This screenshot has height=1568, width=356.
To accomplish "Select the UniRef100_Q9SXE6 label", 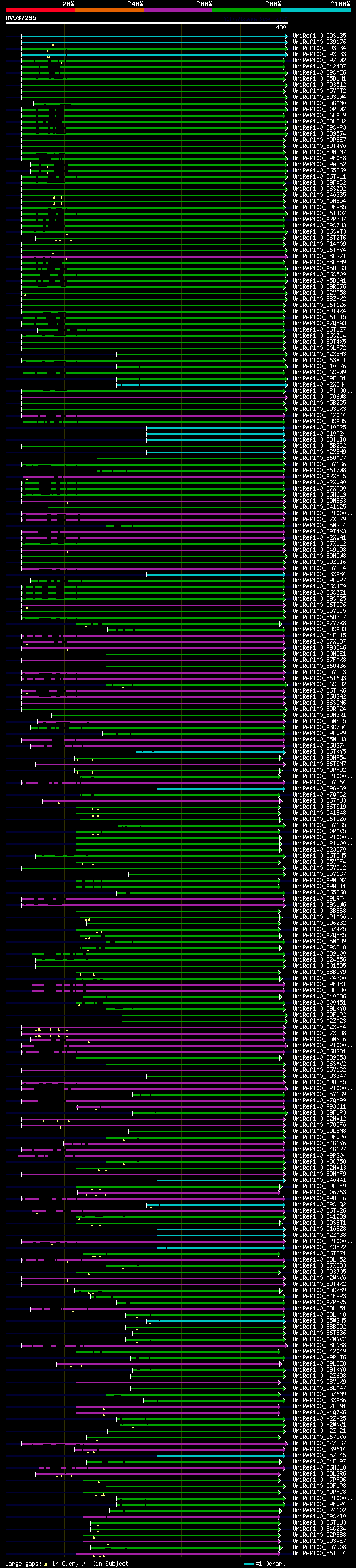I will pos(319,72).
